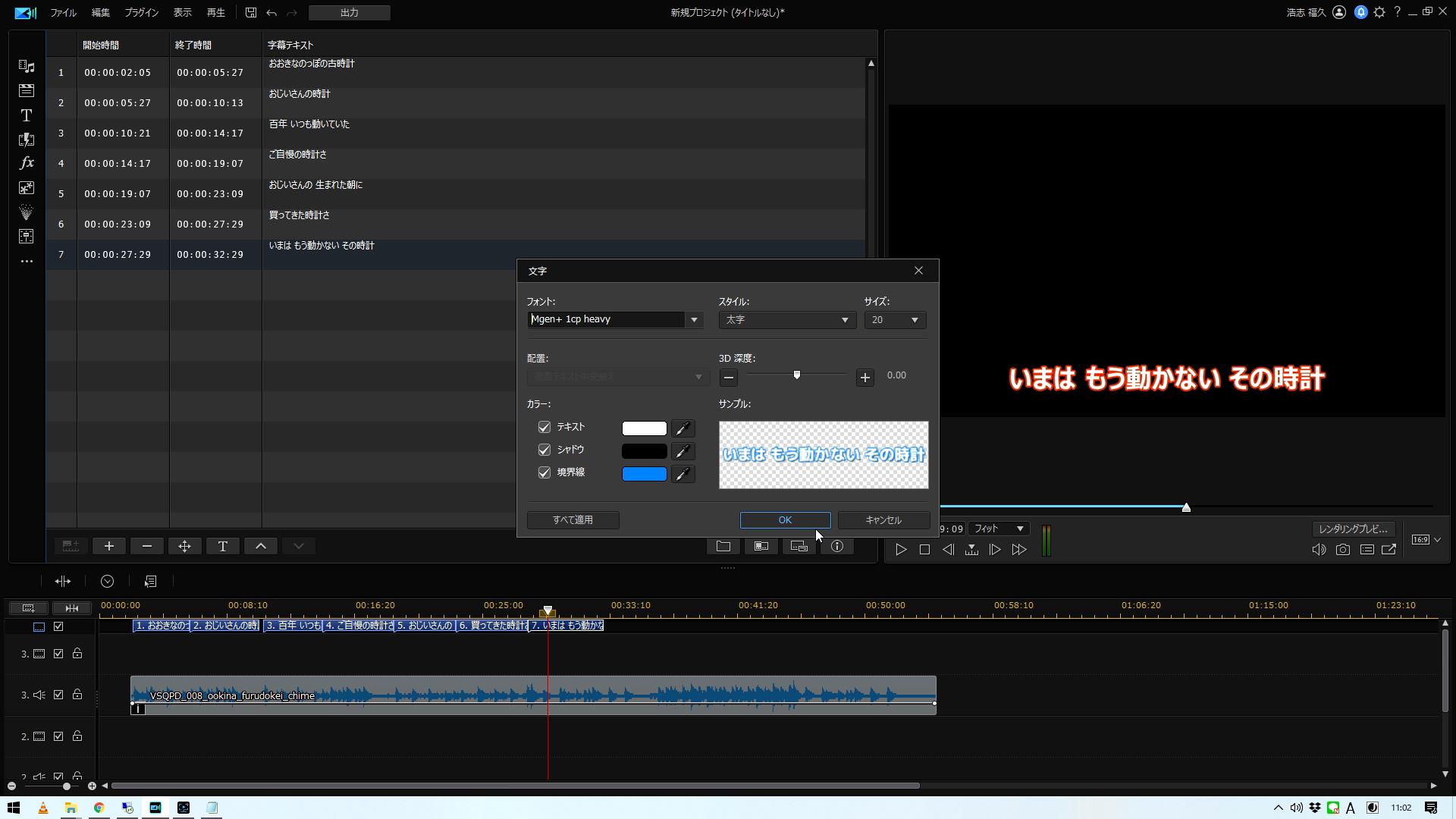Open the フォント dropdown list
1456x819 pixels.
[693, 320]
